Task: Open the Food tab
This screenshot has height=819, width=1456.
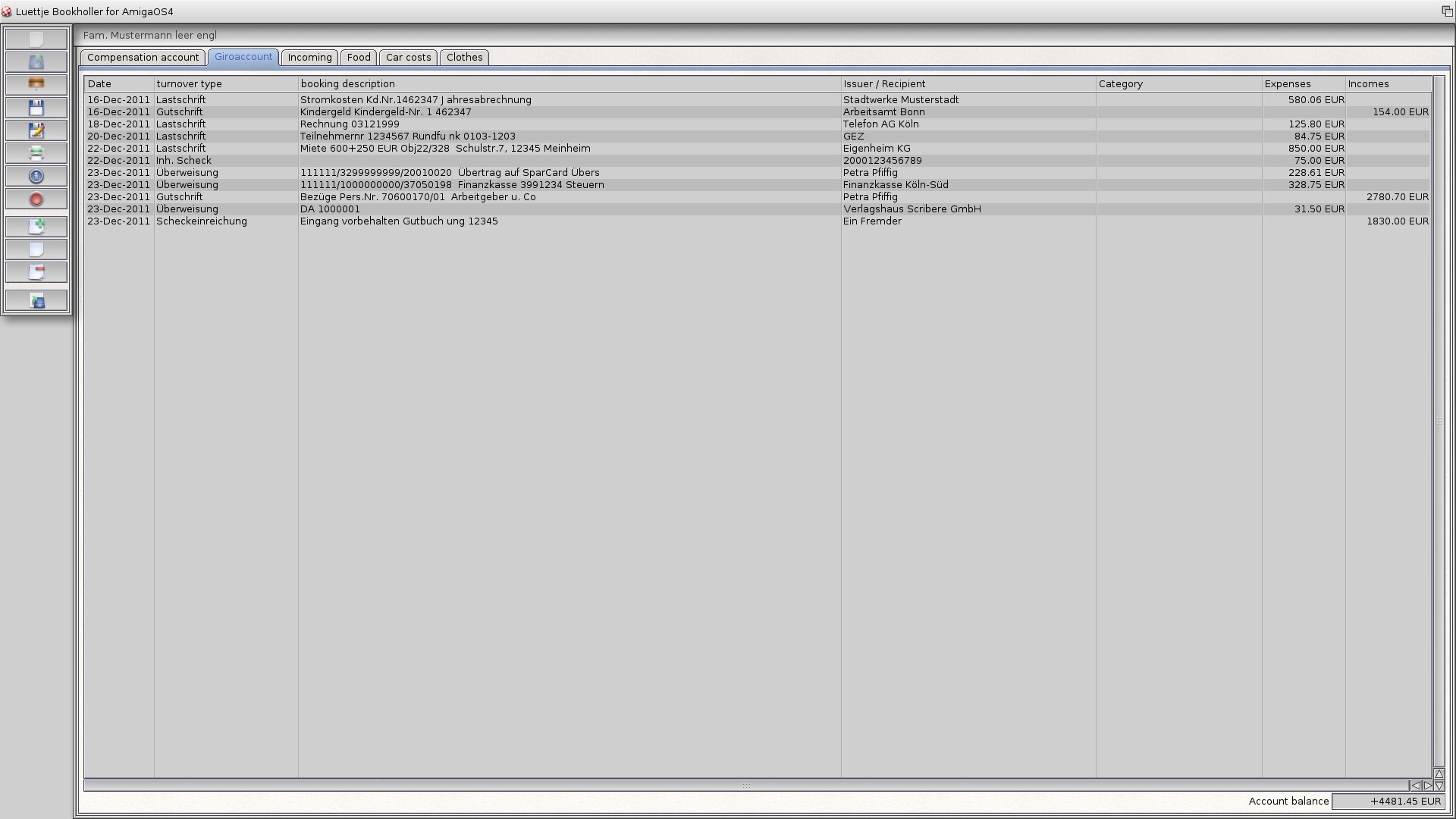Action: pos(359,58)
